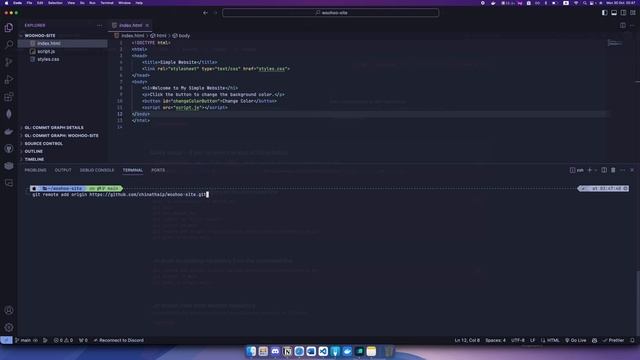Click the UTF-8 encoding indicator
Viewport: 640px width, 360px height.
click(x=518, y=340)
